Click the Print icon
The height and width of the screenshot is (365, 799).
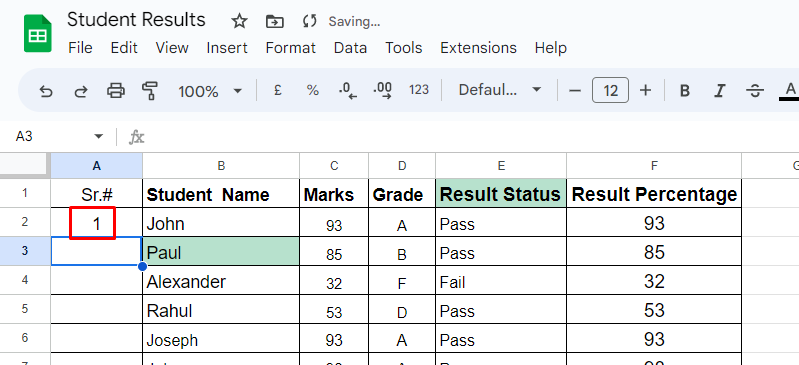(x=116, y=91)
